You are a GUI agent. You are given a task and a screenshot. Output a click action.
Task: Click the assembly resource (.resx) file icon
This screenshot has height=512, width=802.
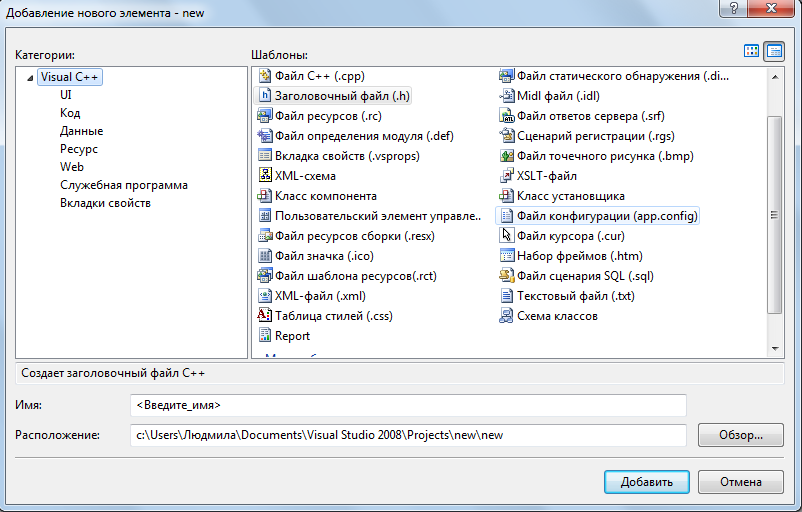264,236
